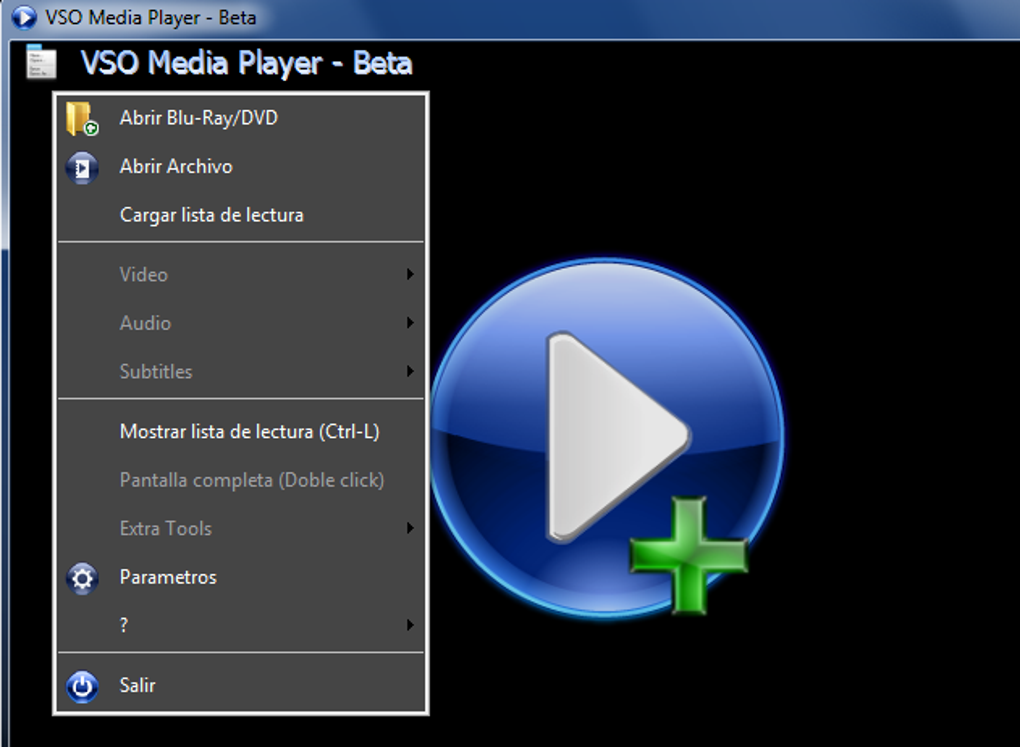This screenshot has width=1020, height=747.
Task: Expand the arrow next to Audio
Action: pos(410,323)
